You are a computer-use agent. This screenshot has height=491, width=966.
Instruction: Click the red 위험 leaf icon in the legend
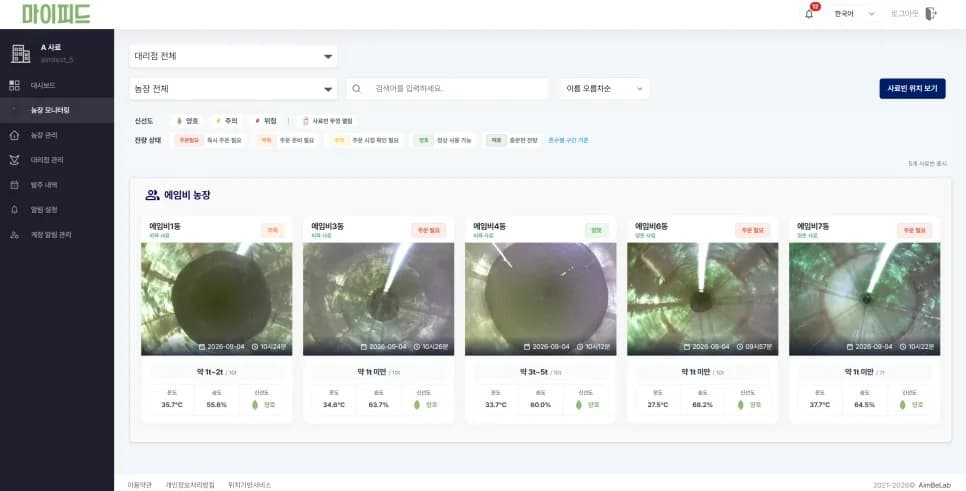pyautogui.click(x=257, y=121)
